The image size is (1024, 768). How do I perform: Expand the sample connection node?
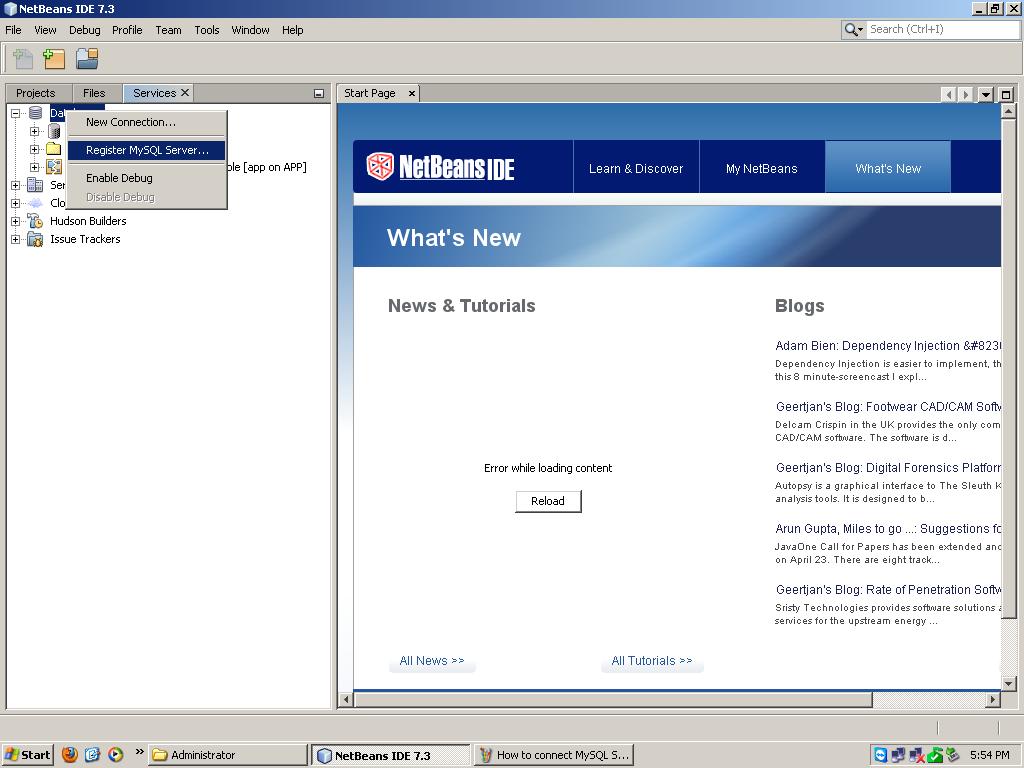pyautogui.click(x=34, y=167)
